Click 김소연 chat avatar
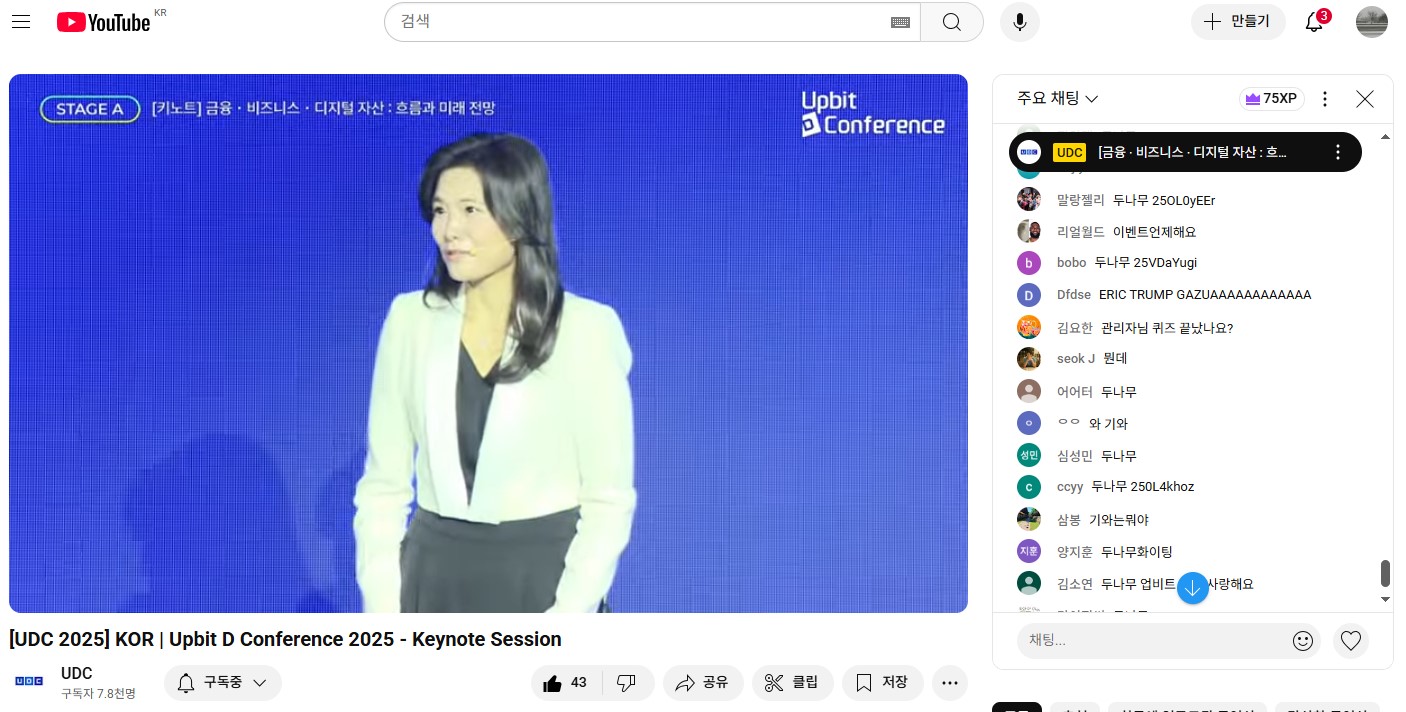 [1029, 583]
